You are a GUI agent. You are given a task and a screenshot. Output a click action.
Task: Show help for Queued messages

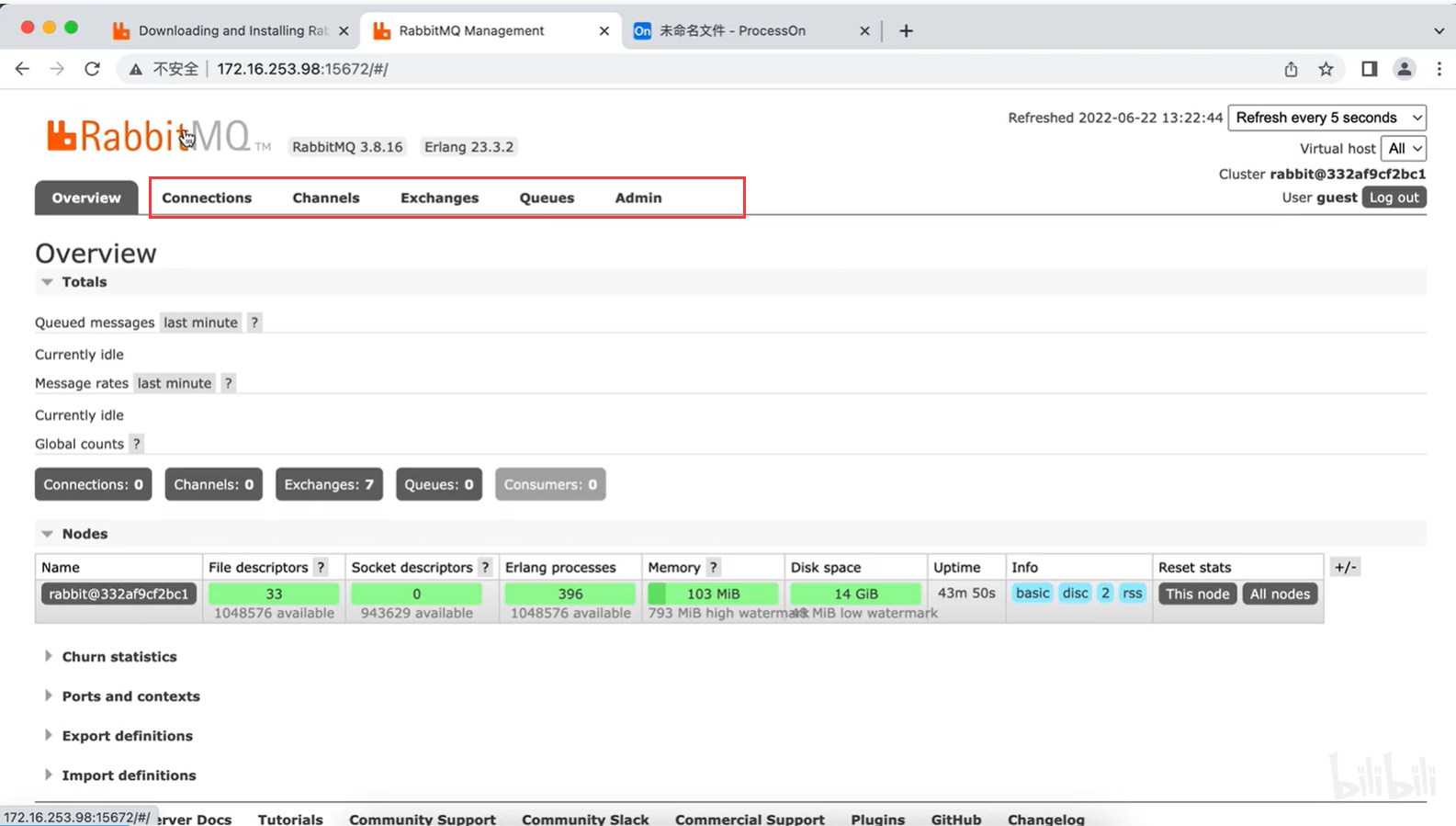[254, 322]
